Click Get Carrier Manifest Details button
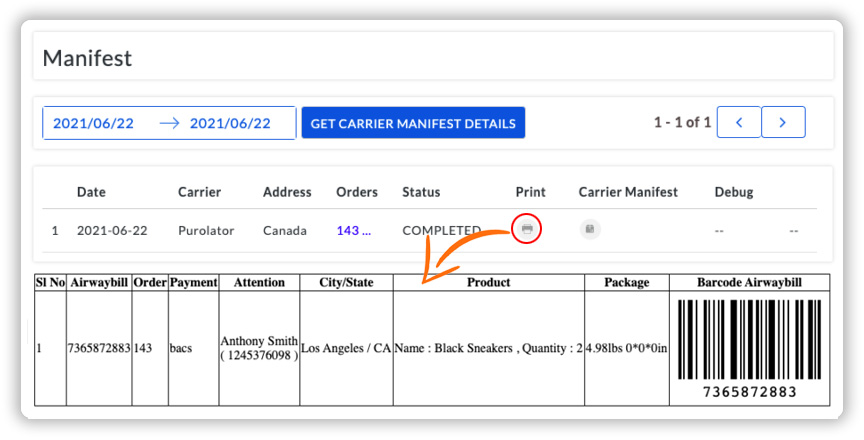 click(x=413, y=123)
